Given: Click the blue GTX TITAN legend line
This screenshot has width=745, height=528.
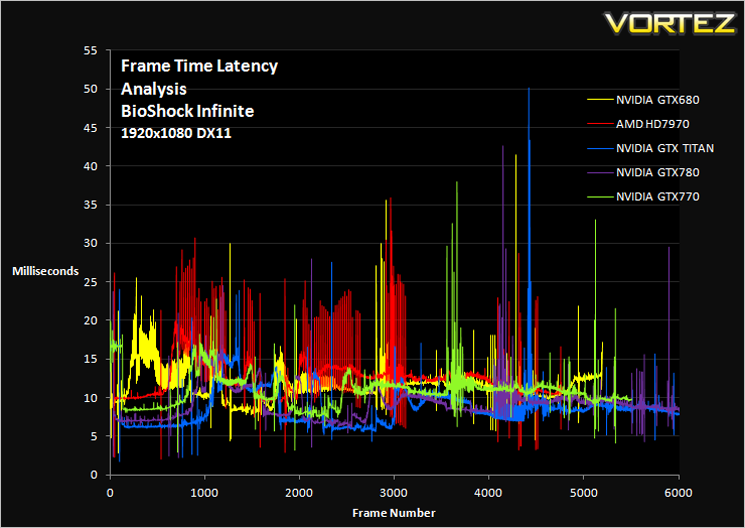Looking at the screenshot, I should click(x=600, y=149).
